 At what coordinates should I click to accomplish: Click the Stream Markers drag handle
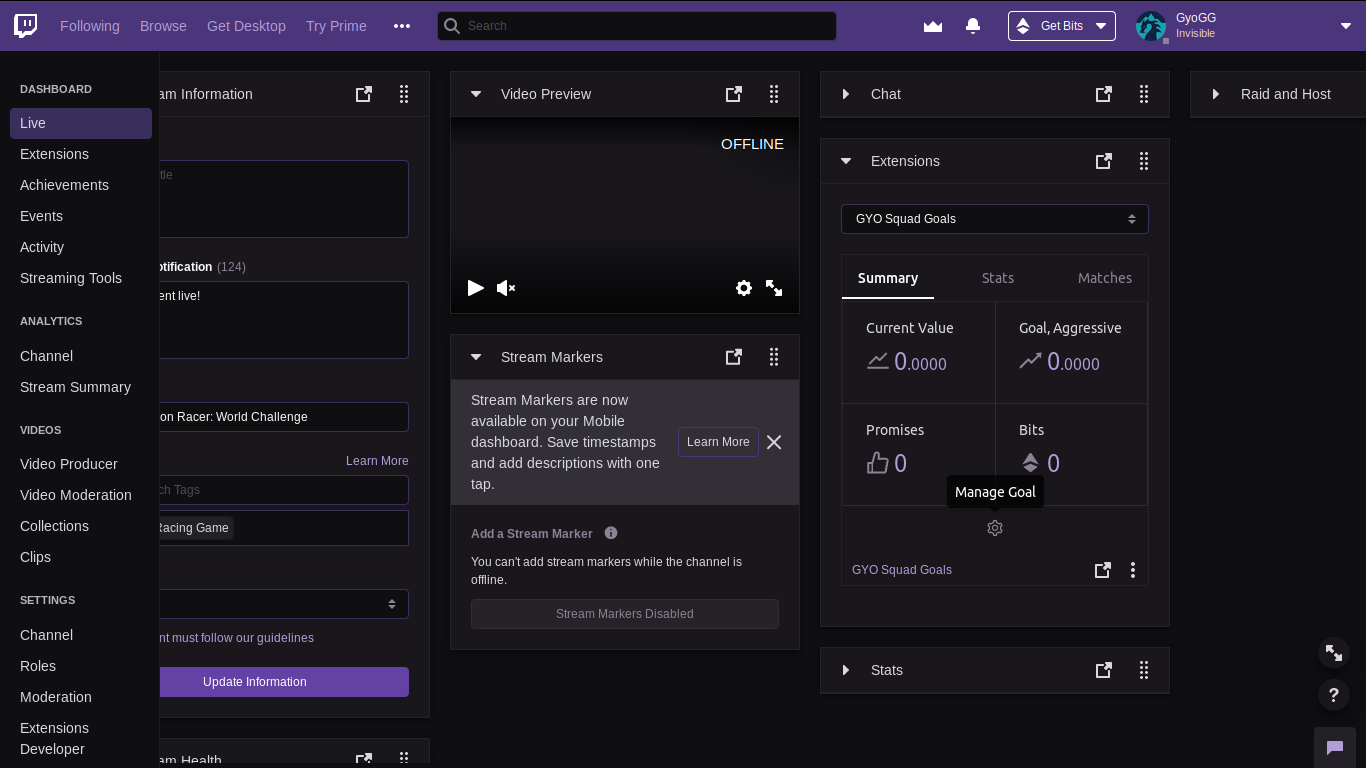pos(774,357)
